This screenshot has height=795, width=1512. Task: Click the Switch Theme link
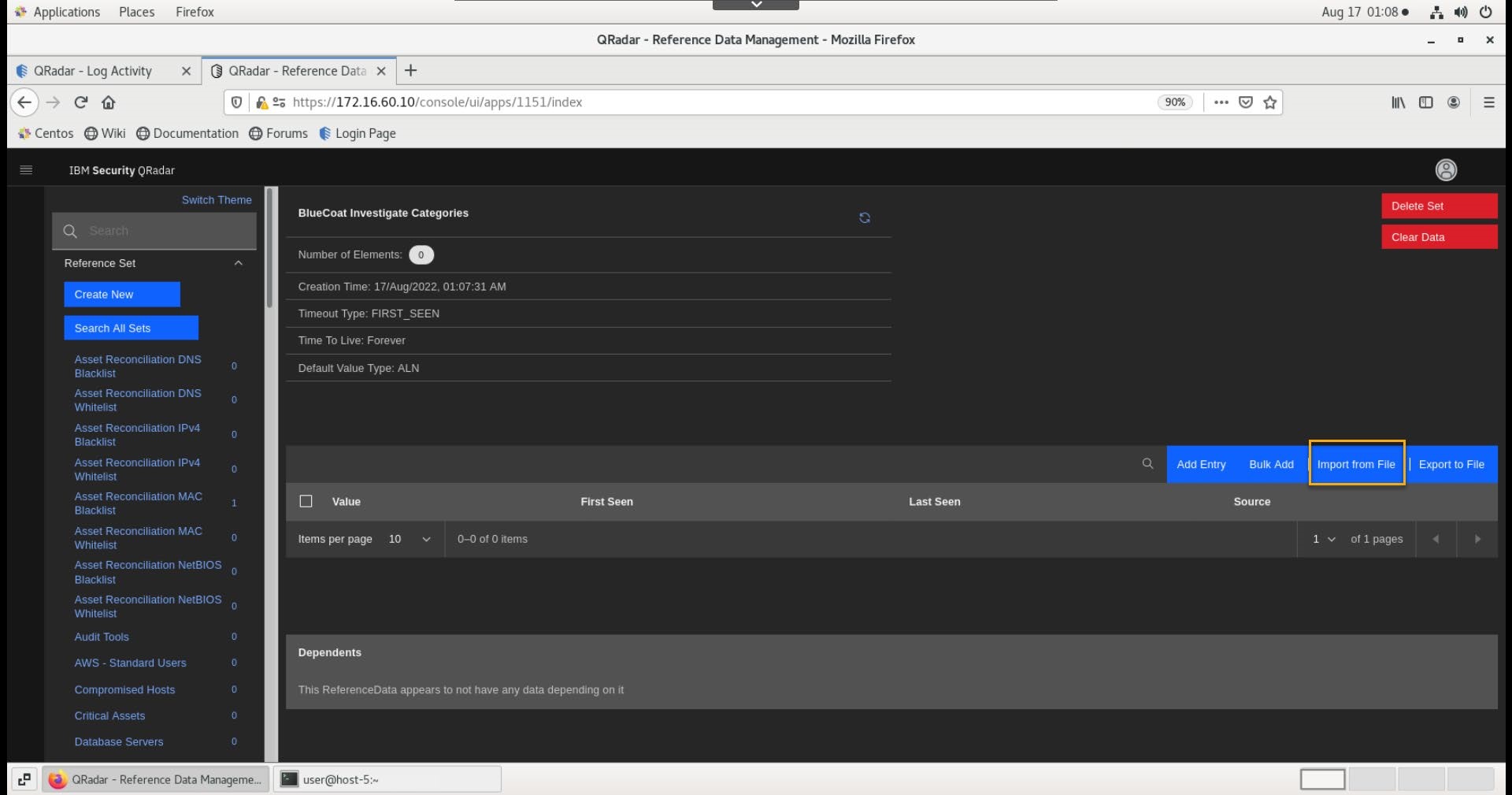pos(217,200)
